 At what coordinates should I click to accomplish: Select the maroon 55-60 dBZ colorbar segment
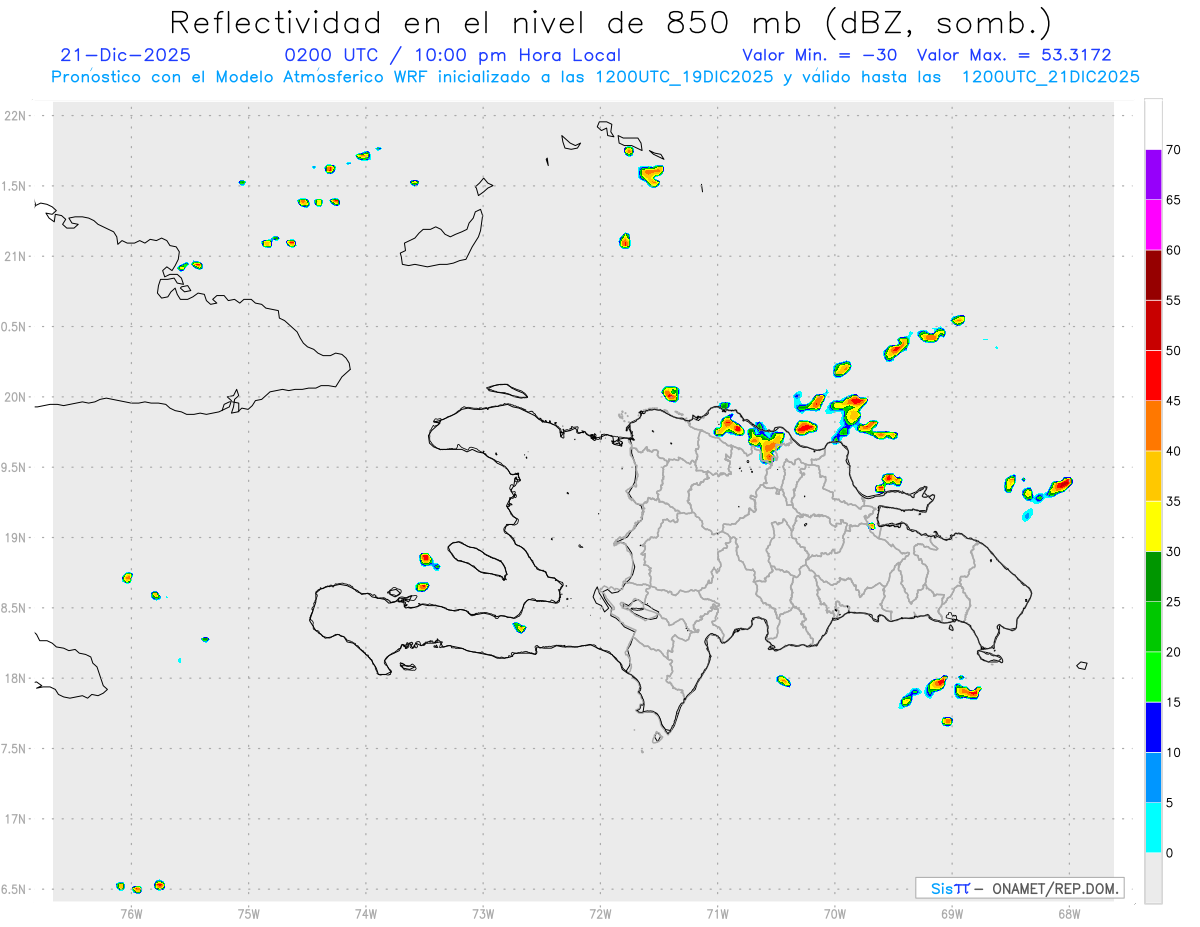point(1153,275)
